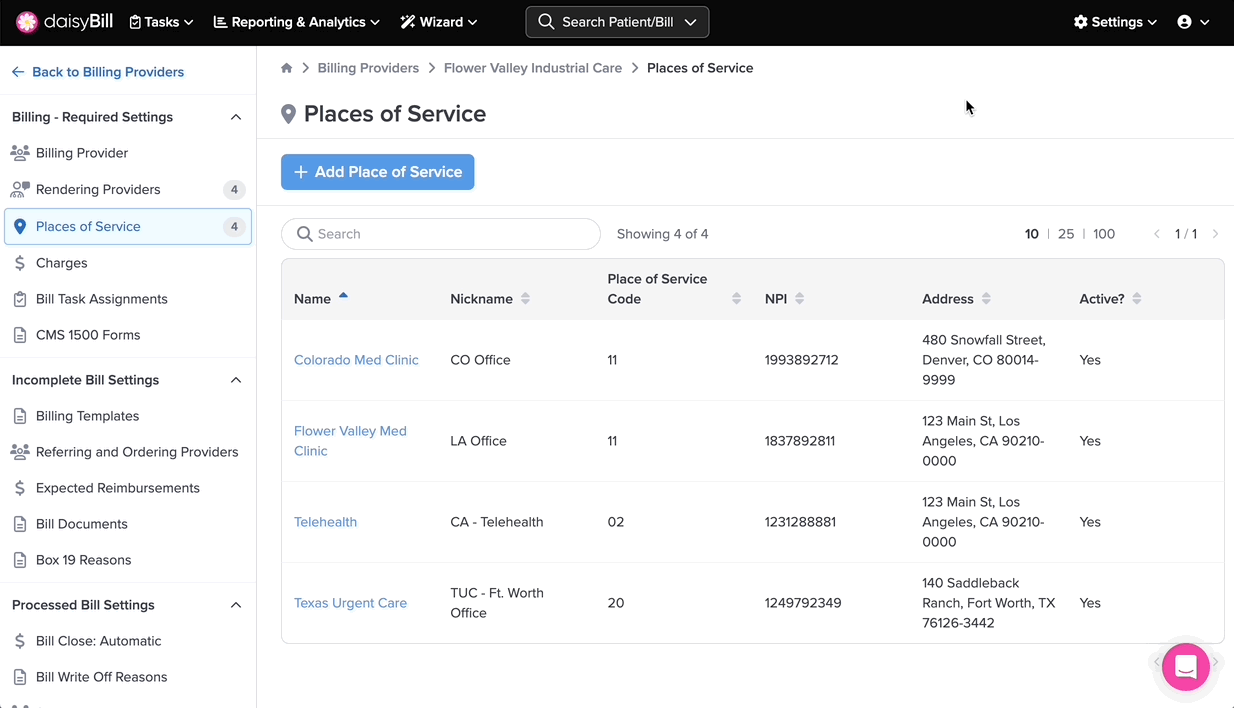Open Telehealth place of service
The image size is (1234, 708).
coord(325,522)
